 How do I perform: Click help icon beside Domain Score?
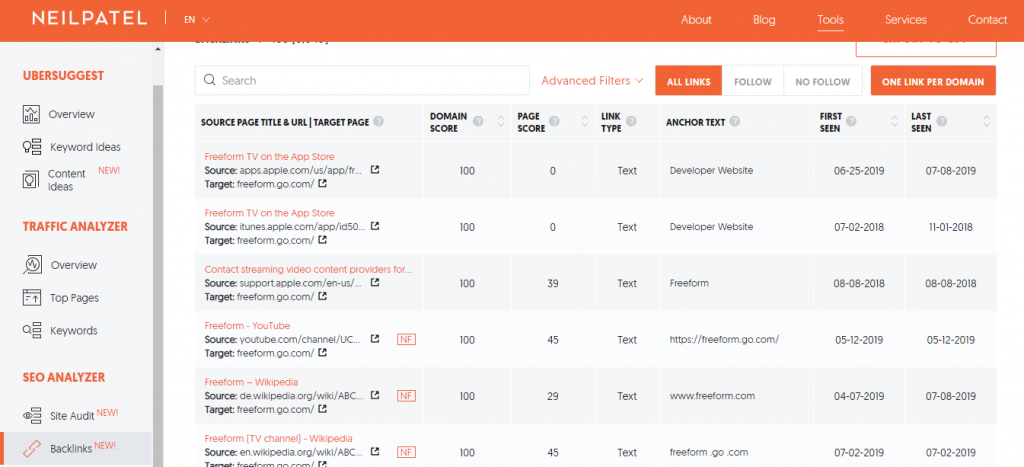[478, 121]
